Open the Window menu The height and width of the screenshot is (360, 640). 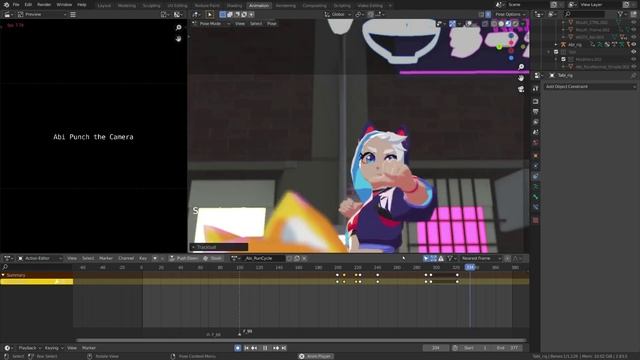[64, 5]
